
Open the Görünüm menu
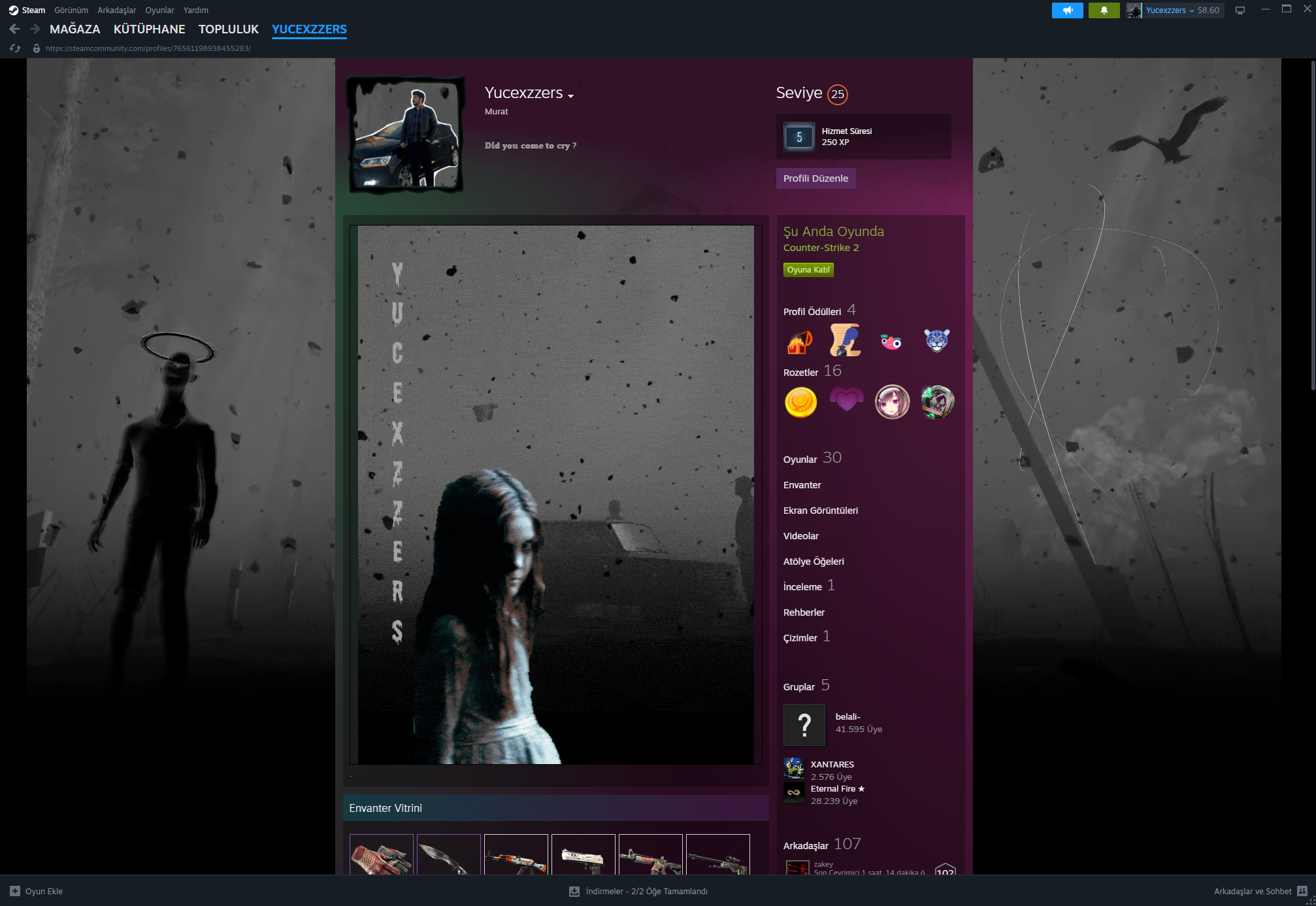pos(71,10)
